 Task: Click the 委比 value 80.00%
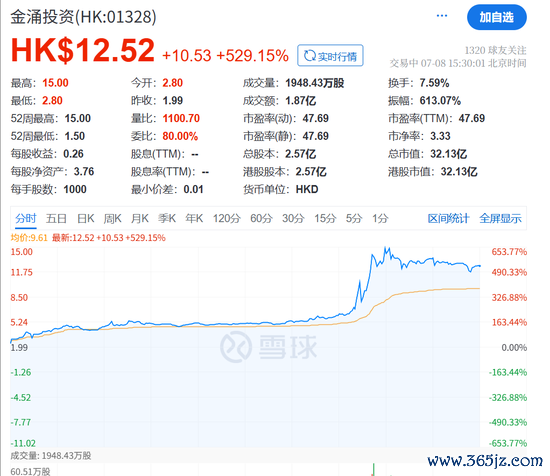[x=180, y=136]
